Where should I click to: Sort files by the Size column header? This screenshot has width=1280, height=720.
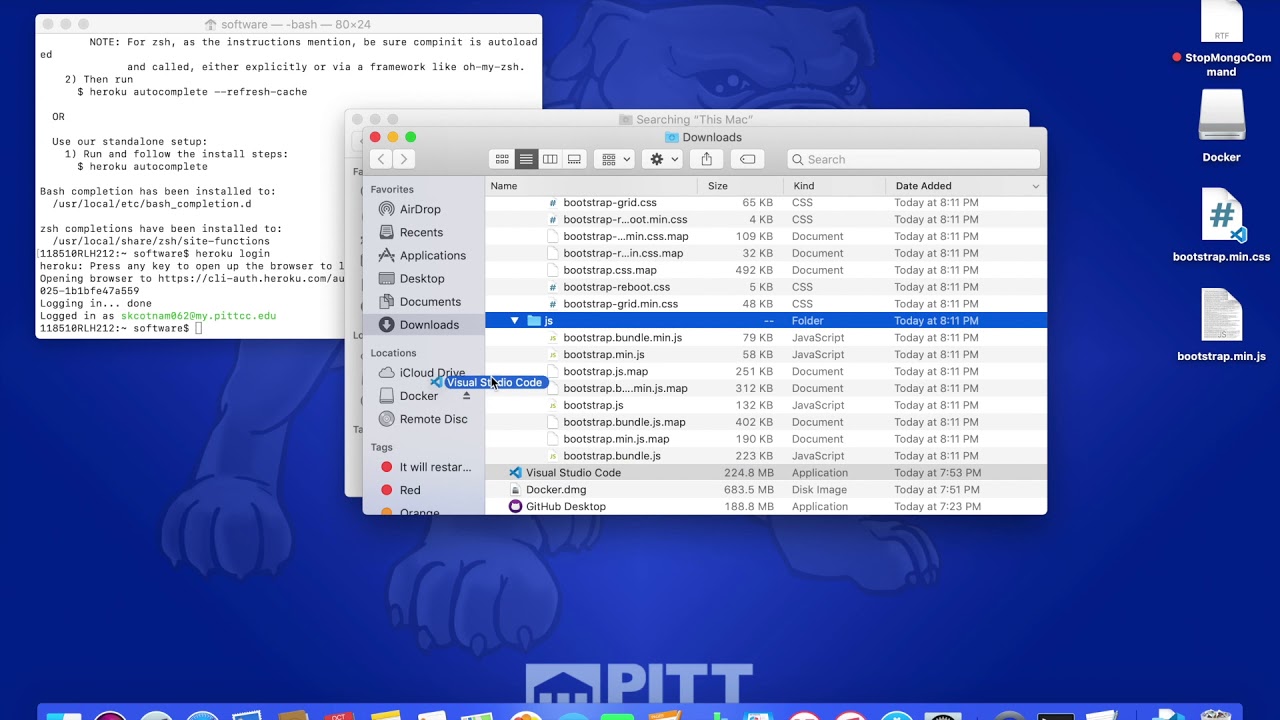point(740,186)
